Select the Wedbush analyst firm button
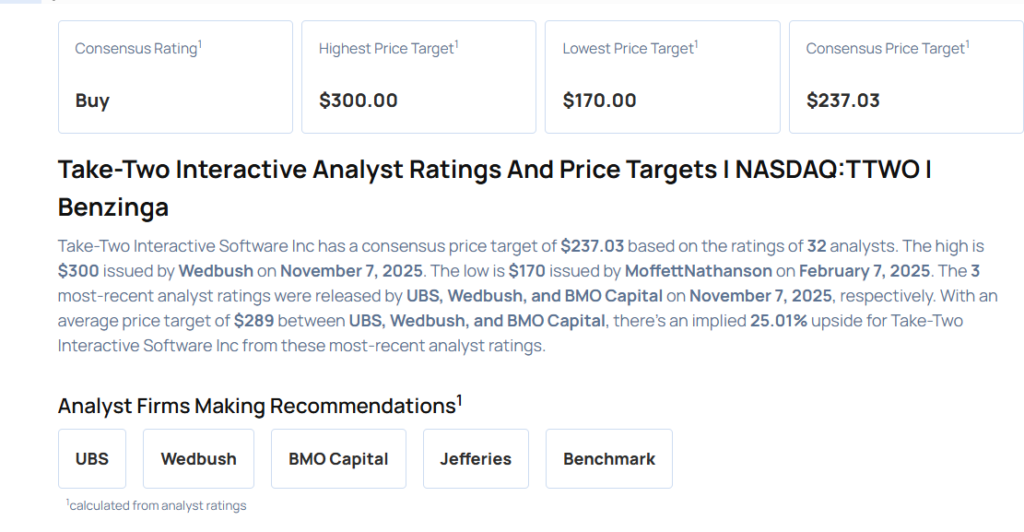The height and width of the screenshot is (532, 1024). pyautogui.click(x=198, y=459)
